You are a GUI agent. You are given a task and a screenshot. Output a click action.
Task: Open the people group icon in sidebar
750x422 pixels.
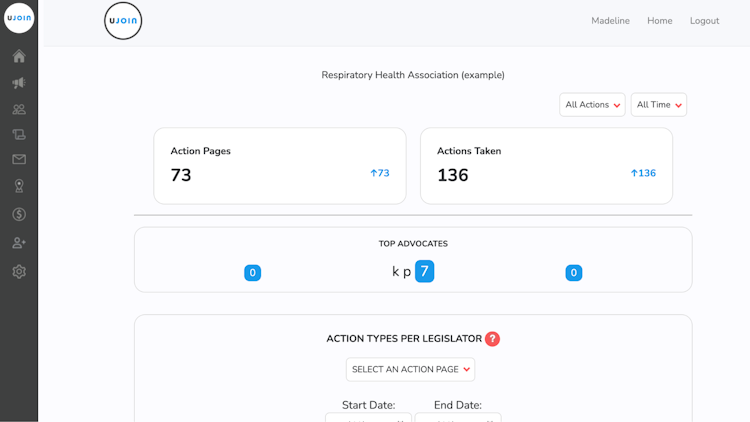point(19,110)
